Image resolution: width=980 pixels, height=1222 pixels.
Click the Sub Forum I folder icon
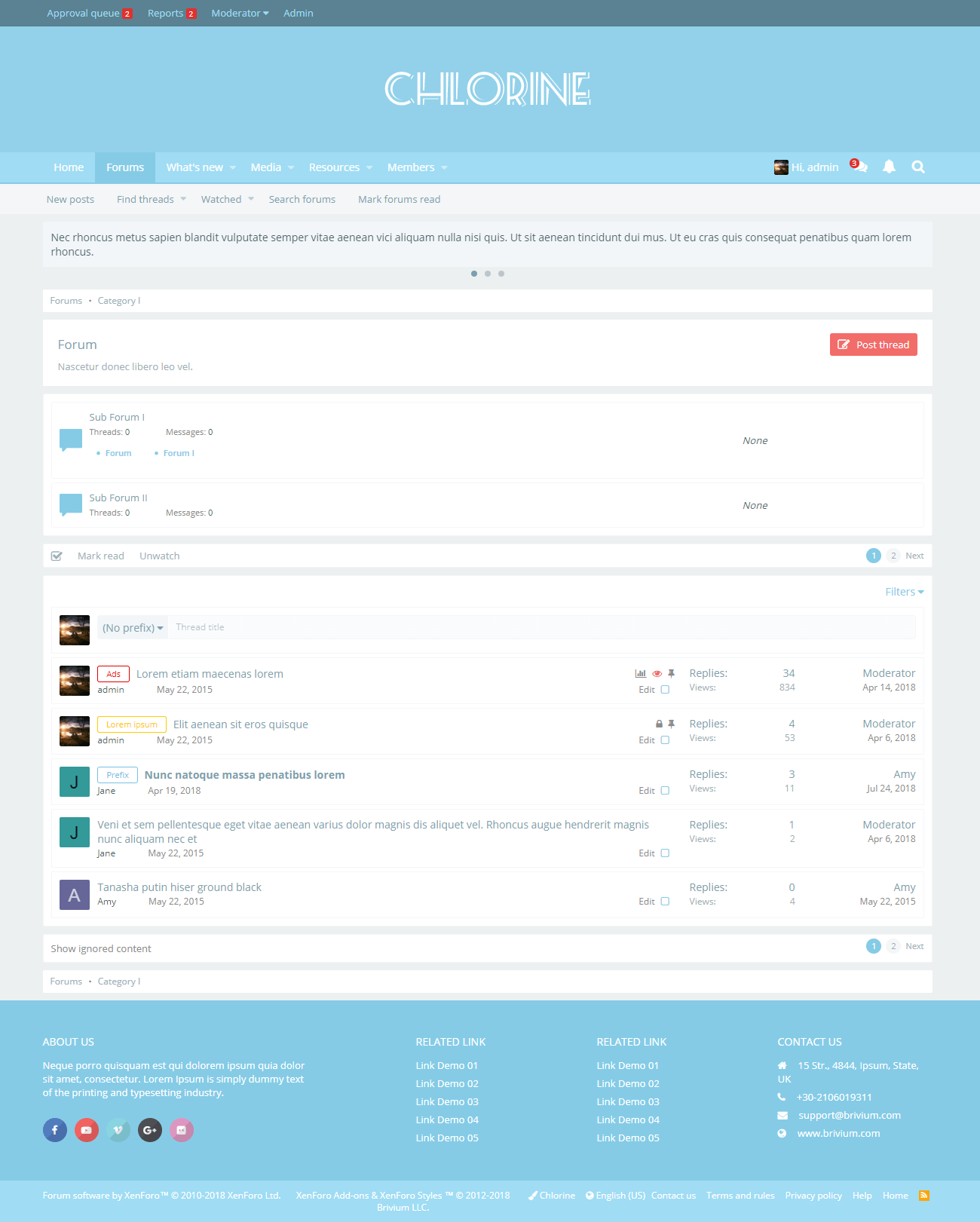[71, 439]
